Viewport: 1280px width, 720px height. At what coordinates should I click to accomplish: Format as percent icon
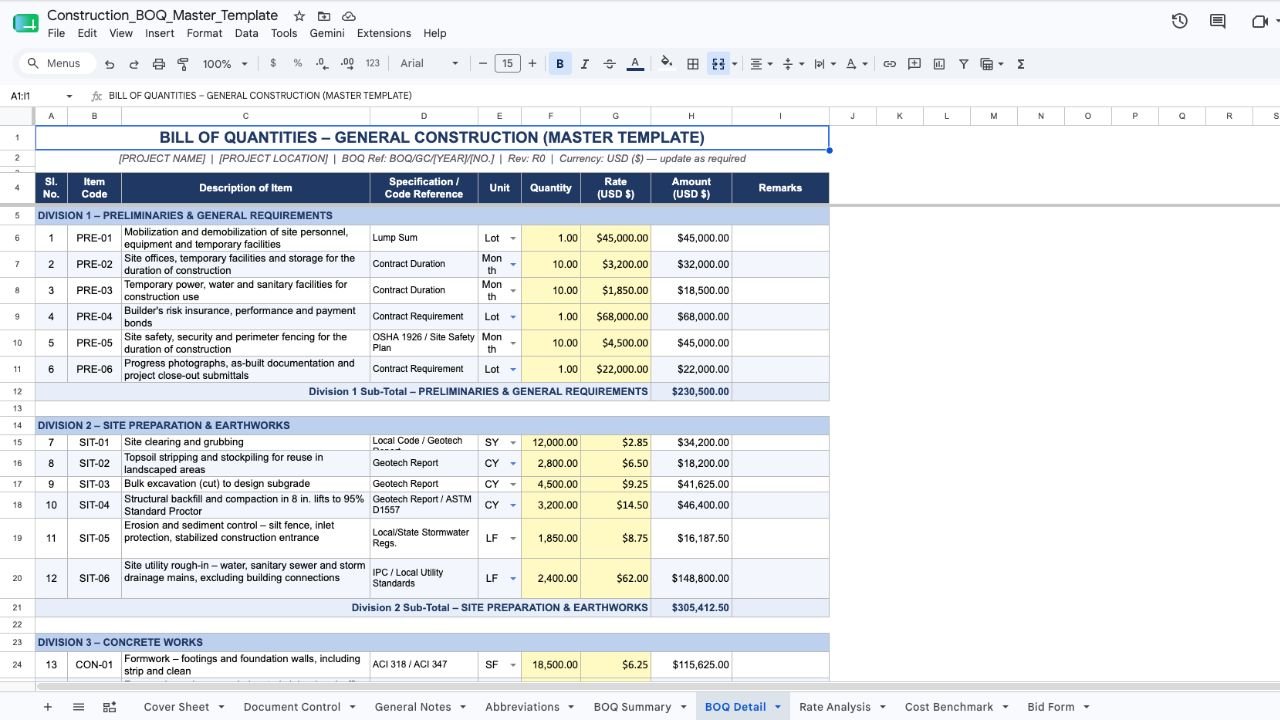[x=297, y=63]
